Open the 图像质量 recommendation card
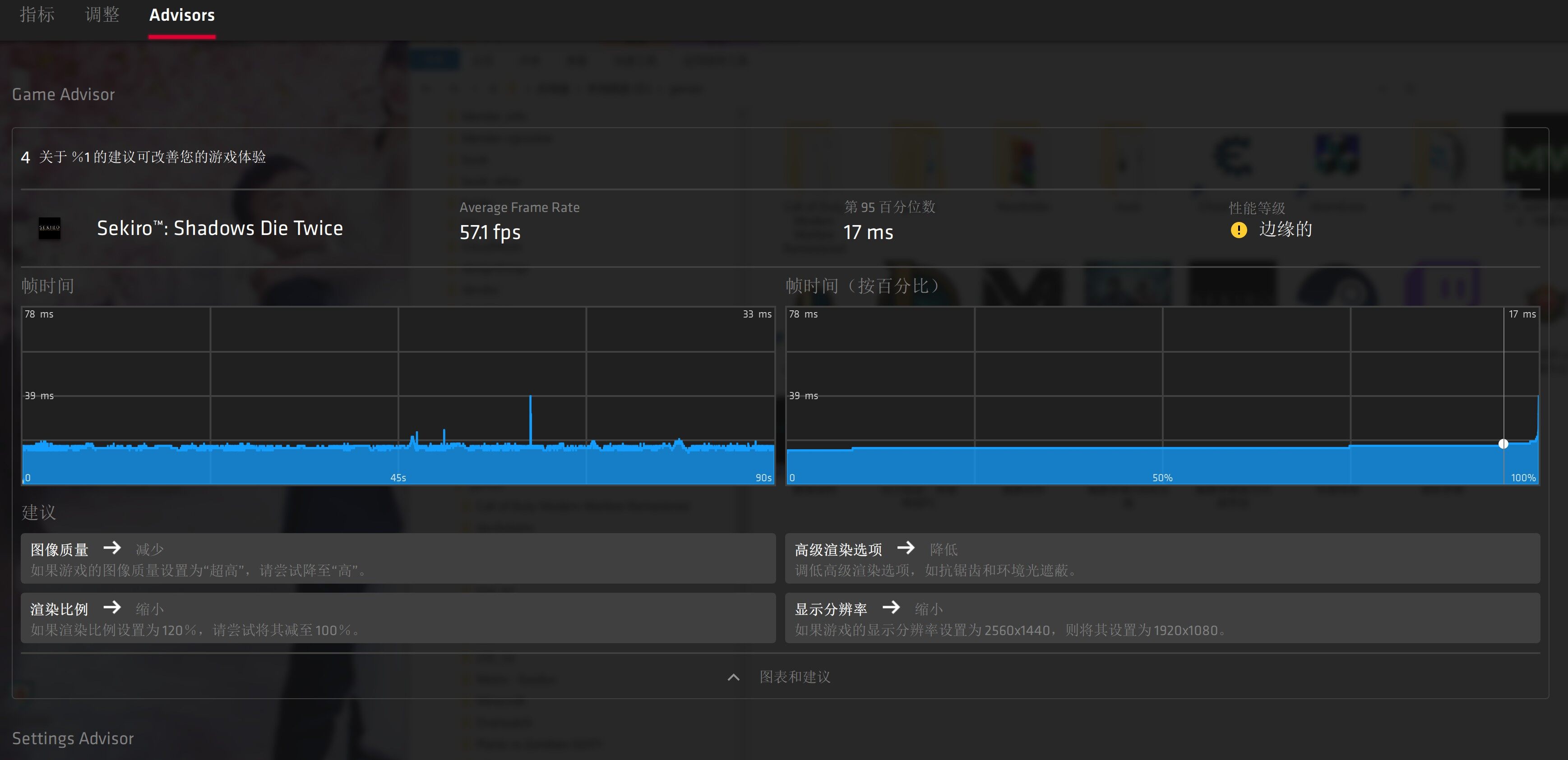The height and width of the screenshot is (760, 1568). (398, 558)
